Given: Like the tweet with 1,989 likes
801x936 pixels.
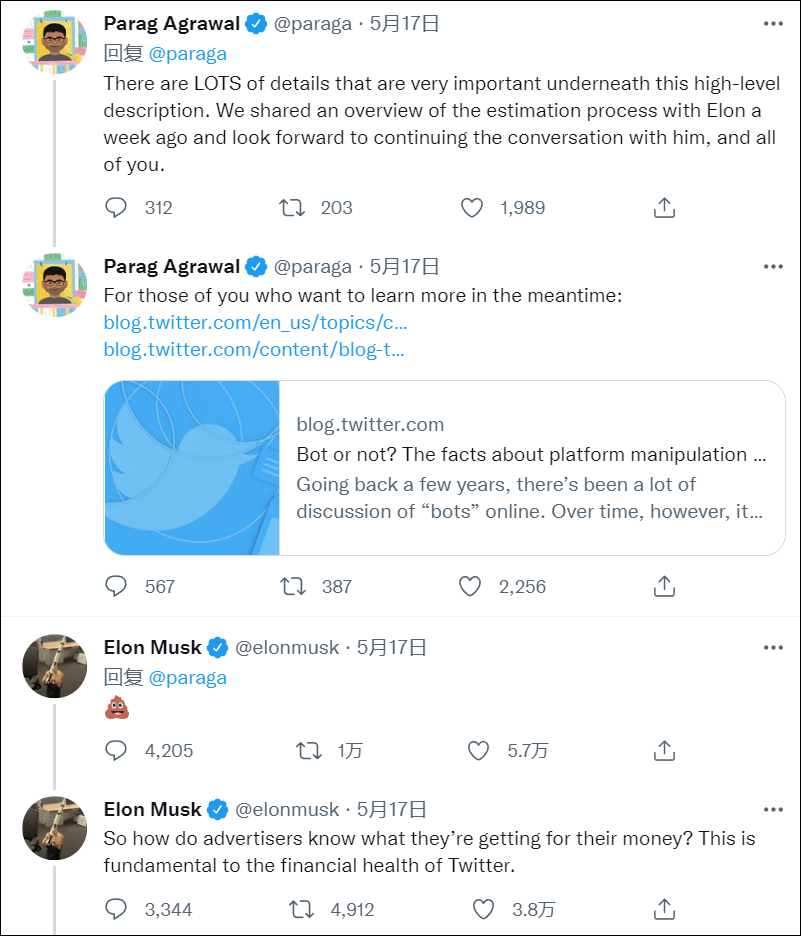Looking at the screenshot, I should point(472,207).
